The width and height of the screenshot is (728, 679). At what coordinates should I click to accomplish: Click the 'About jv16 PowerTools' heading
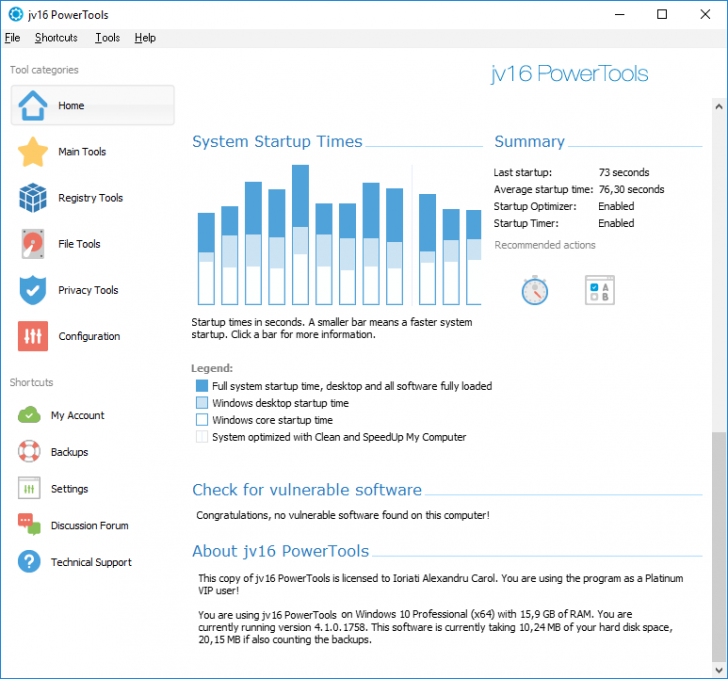pos(280,551)
